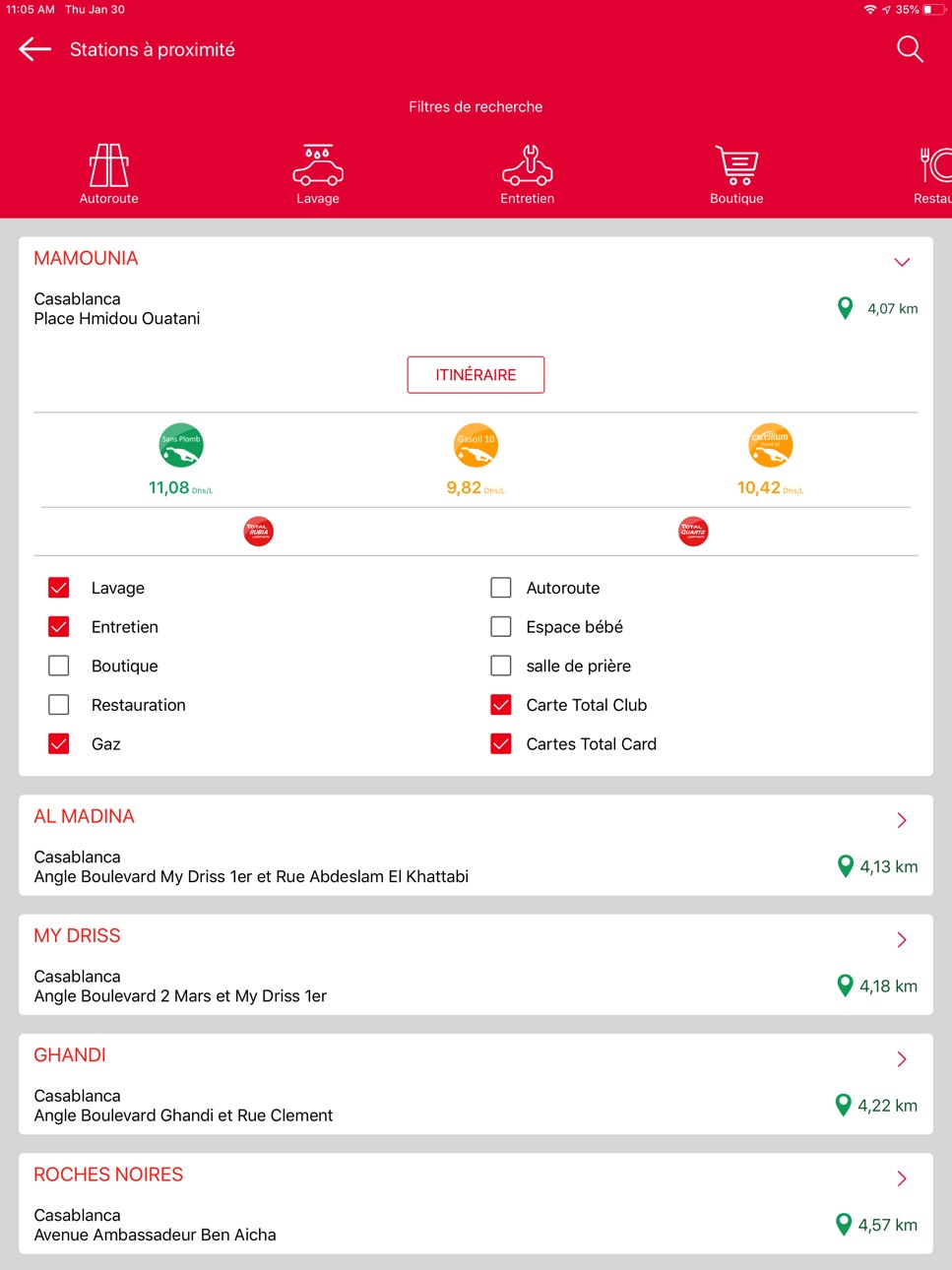Expand the ROCHES NOIRES station
Screen dimensions: 952x1270
coord(902,1178)
